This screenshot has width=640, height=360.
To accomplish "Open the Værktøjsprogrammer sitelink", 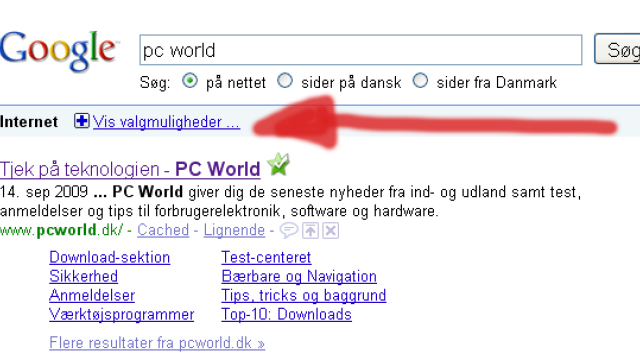I will (x=121, y=315).
